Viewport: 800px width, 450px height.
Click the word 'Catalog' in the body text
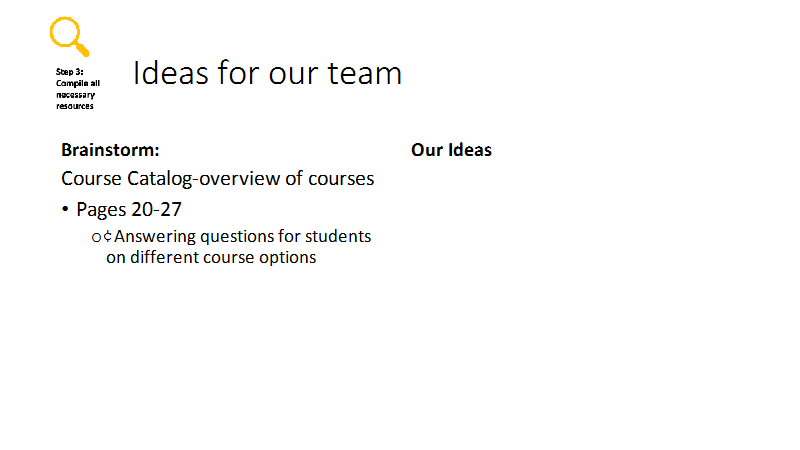tap(159, 179)
